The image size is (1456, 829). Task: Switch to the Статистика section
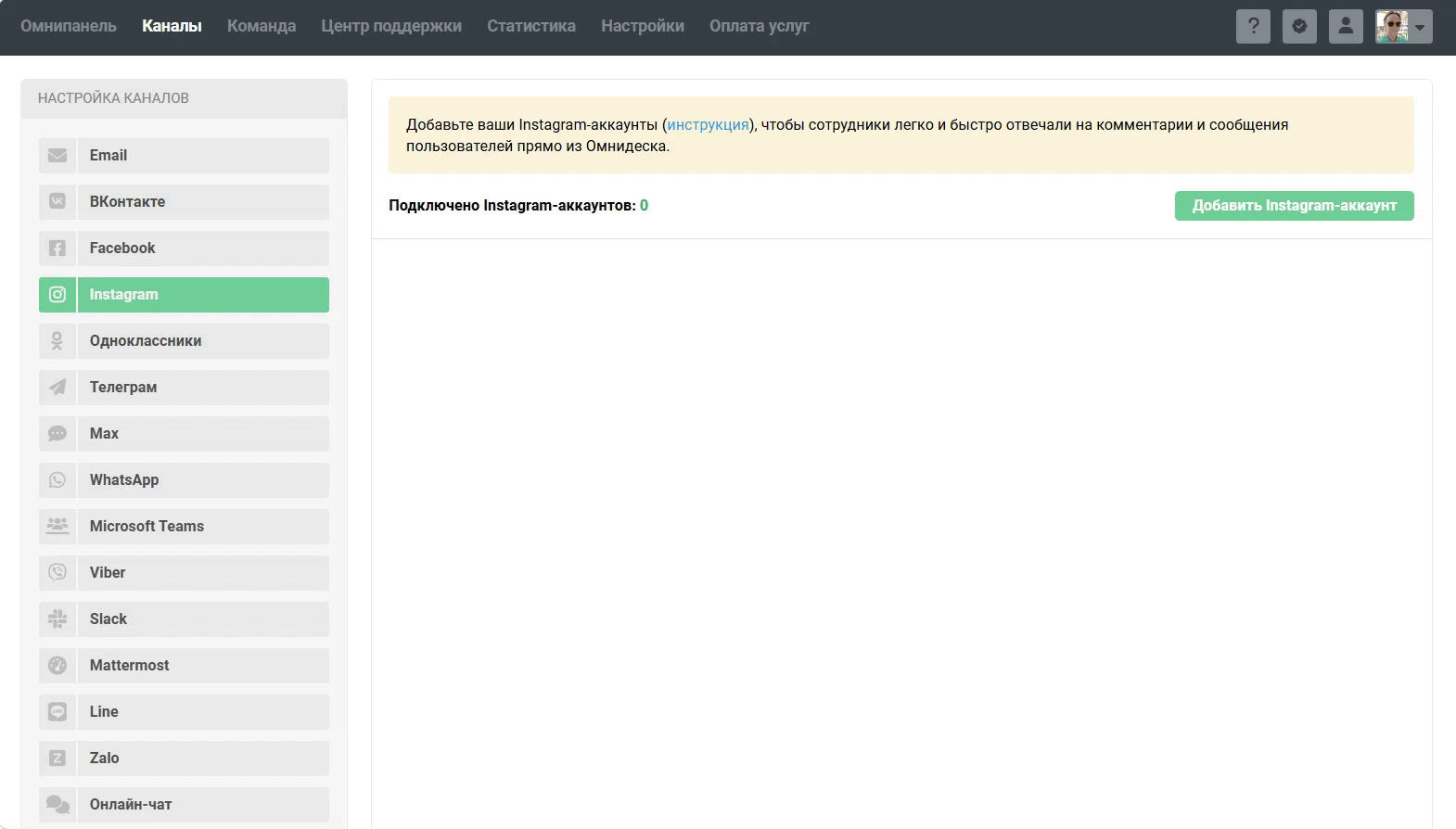(x=531, y=26)
